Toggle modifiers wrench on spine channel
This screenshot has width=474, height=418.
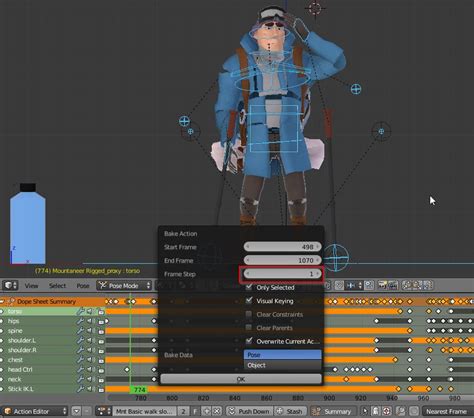pyautogui.click(x=80, y=331)
